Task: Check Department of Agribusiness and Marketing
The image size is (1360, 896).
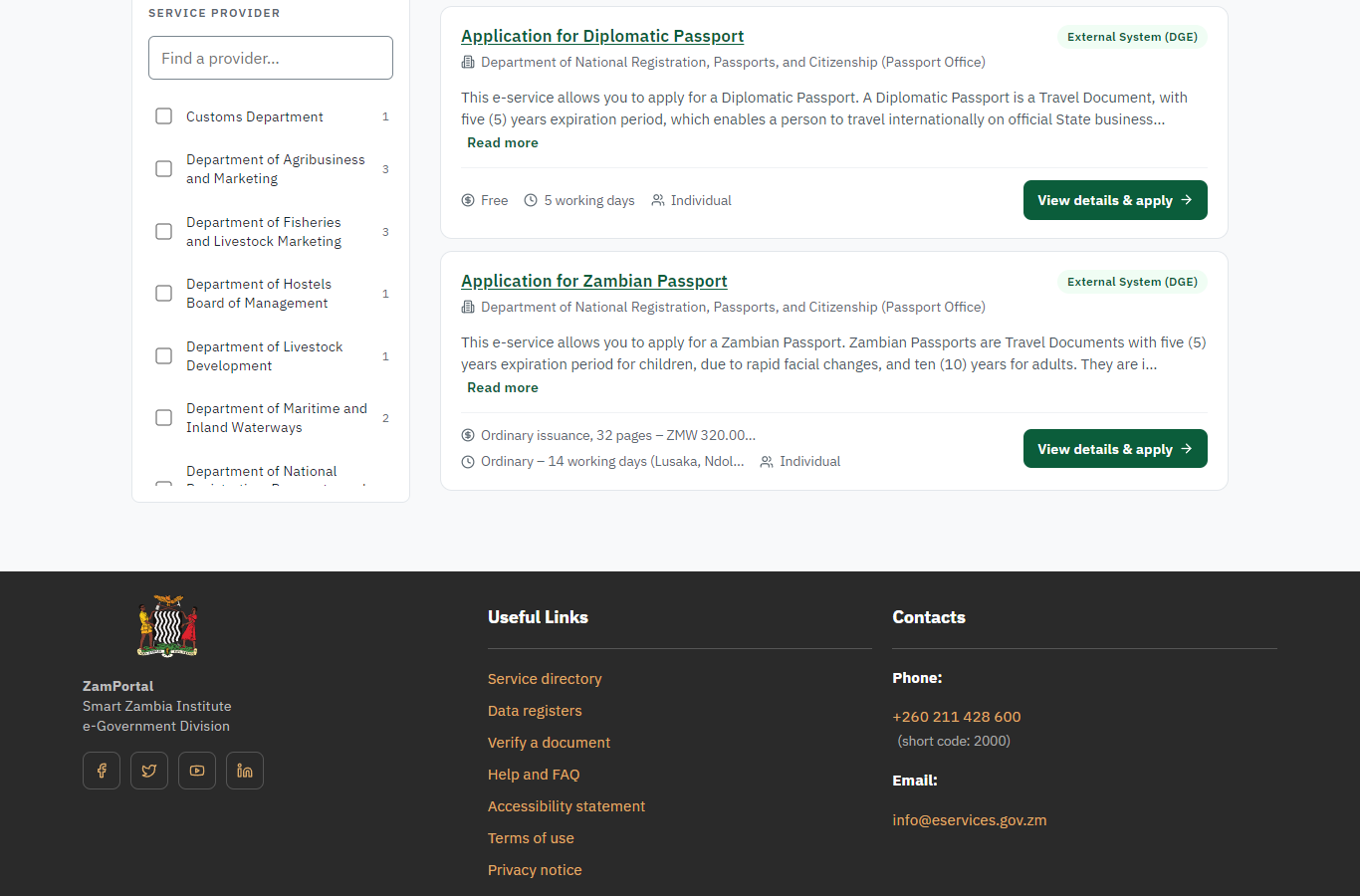Action: click(164, 169)
